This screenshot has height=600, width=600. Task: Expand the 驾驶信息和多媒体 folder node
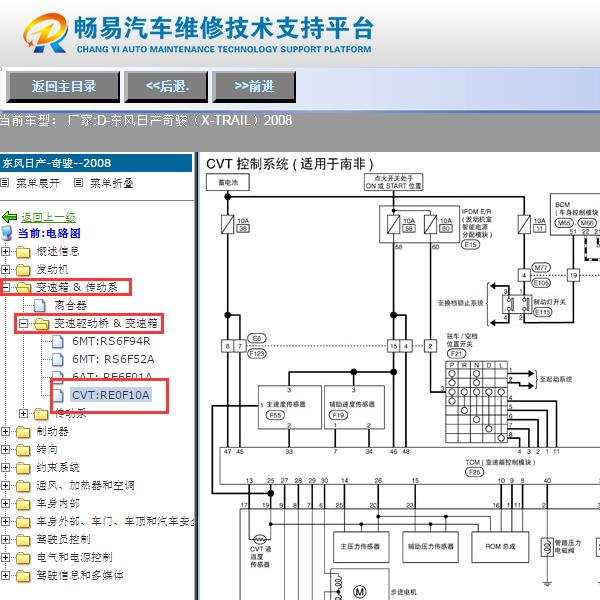pyautogui.click(x=5, y=575)
